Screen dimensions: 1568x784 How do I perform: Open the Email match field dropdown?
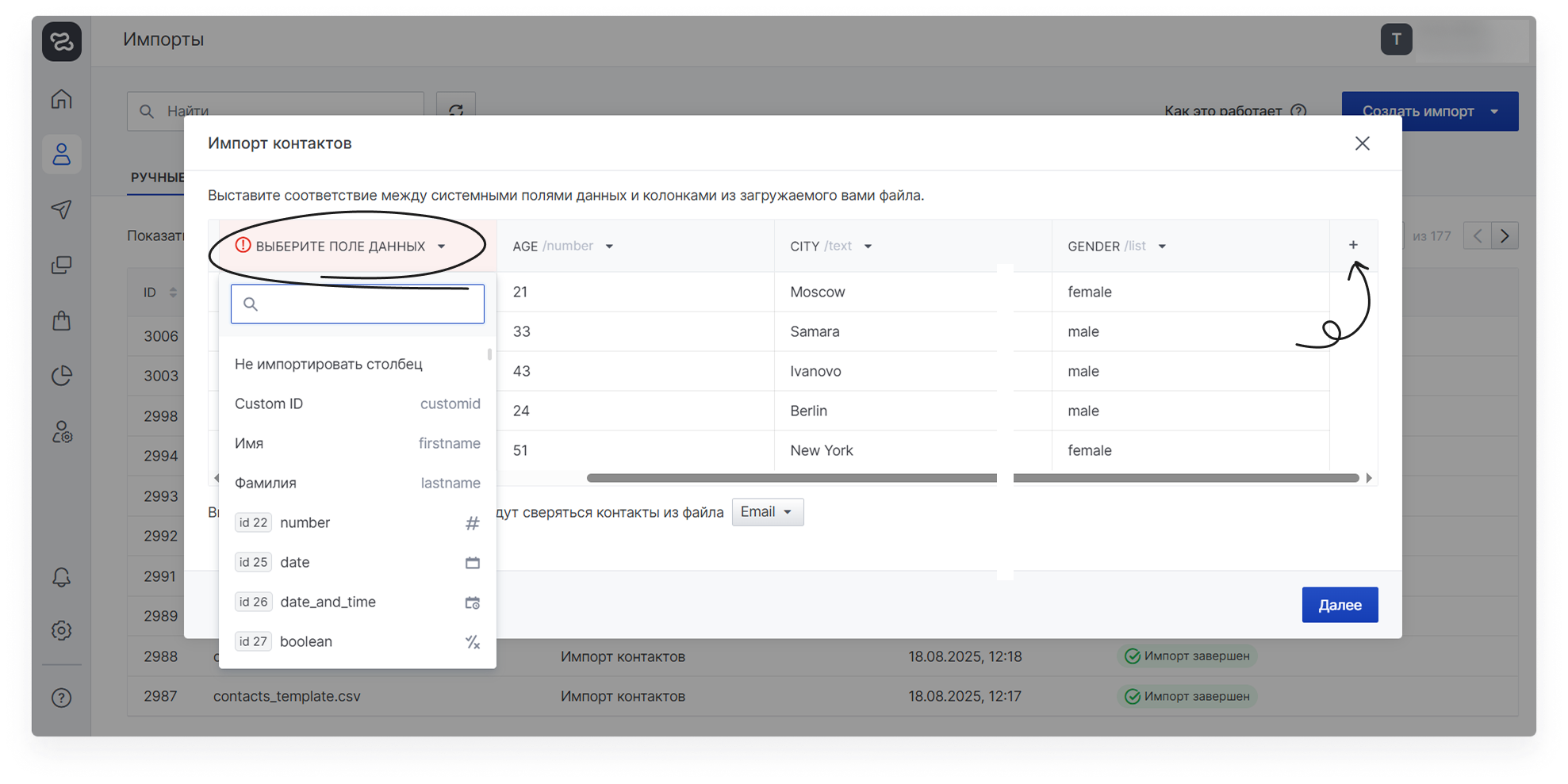tap(767, 512)
